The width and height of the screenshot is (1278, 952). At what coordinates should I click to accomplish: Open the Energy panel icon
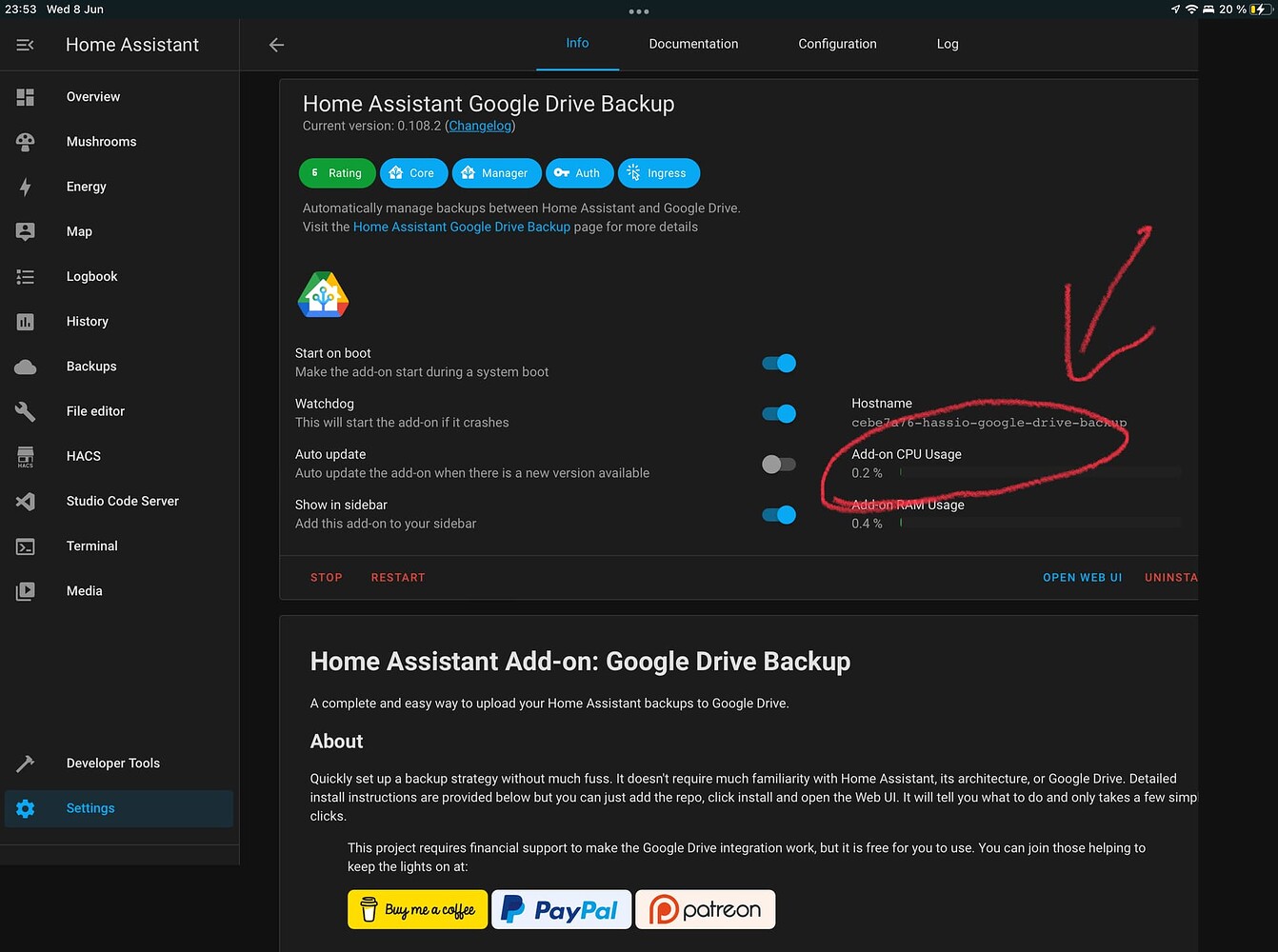(x=25, y=187)
